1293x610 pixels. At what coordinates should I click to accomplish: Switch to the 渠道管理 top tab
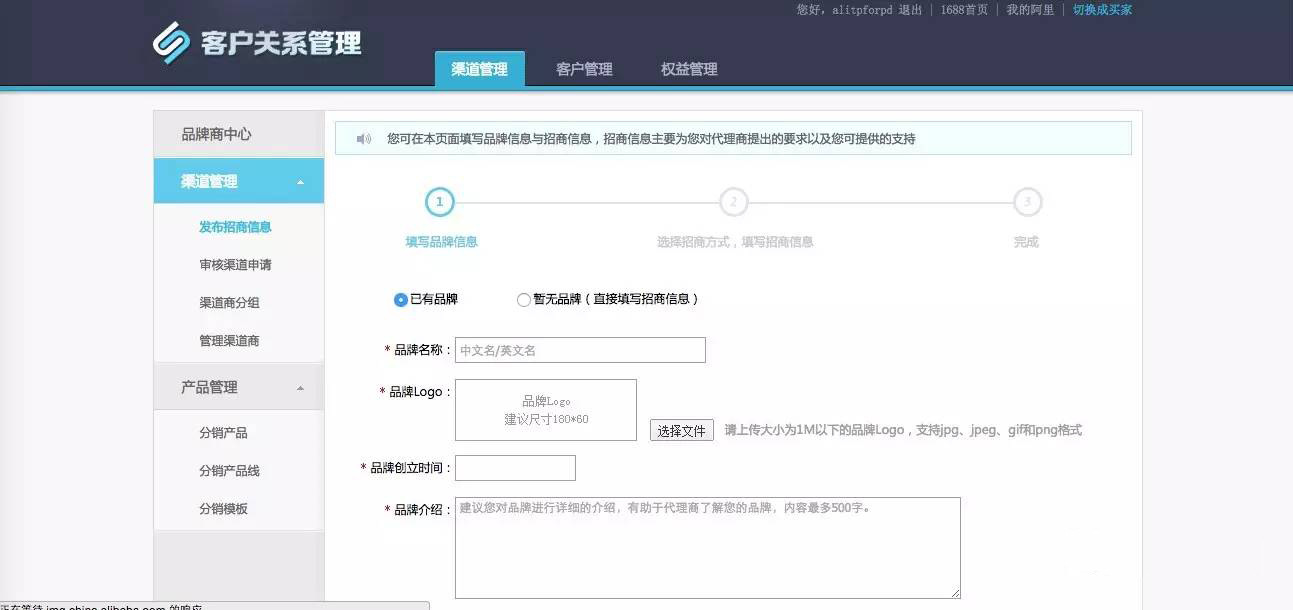pos(480,69)
